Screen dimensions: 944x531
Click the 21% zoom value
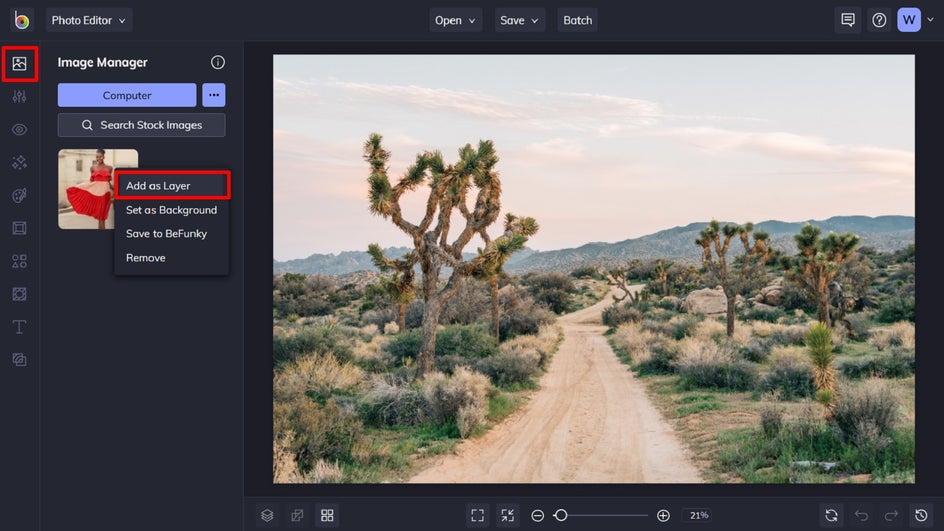coord(698,515)
